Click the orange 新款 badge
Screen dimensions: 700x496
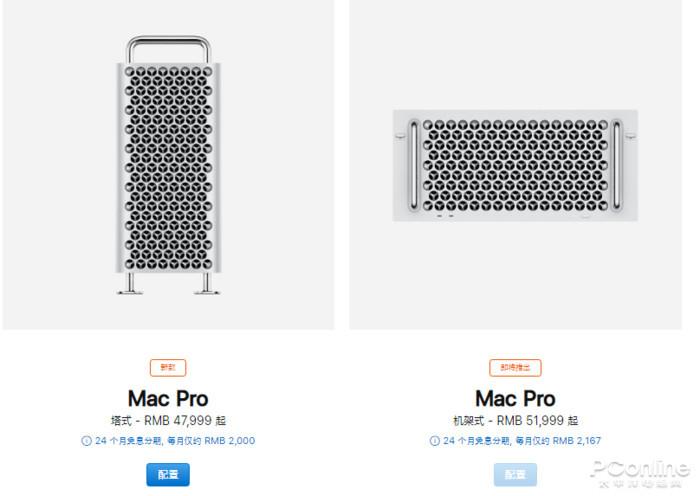(168, 368)
